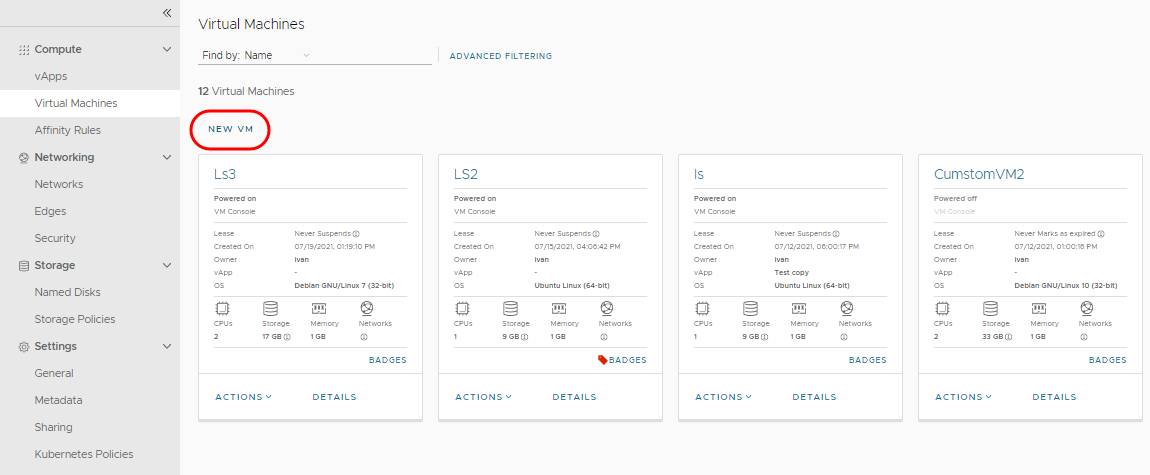Open the Find by Name dropdown
Image resolution: width=1150 pixels, height=475 pixels.
pyautogui.click(x=306, y=56)
